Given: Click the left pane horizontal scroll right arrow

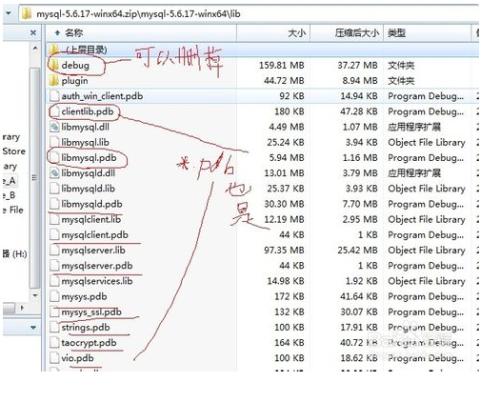Looking at the screenshot, I should click(22, 307).
